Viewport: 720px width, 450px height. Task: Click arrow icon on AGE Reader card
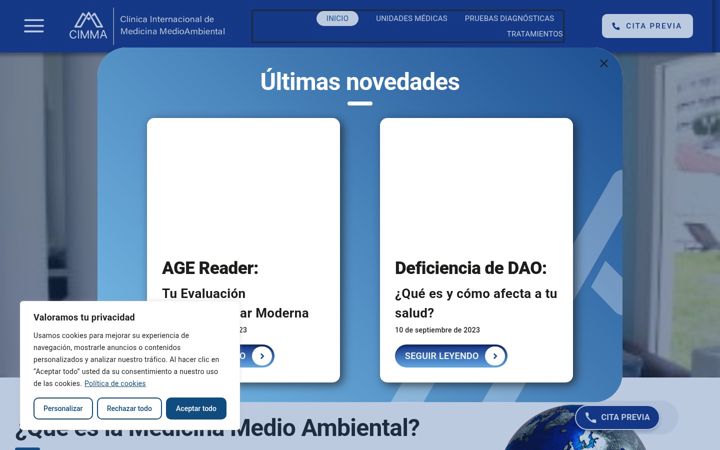pyautogui.click(x=262, y=356)
